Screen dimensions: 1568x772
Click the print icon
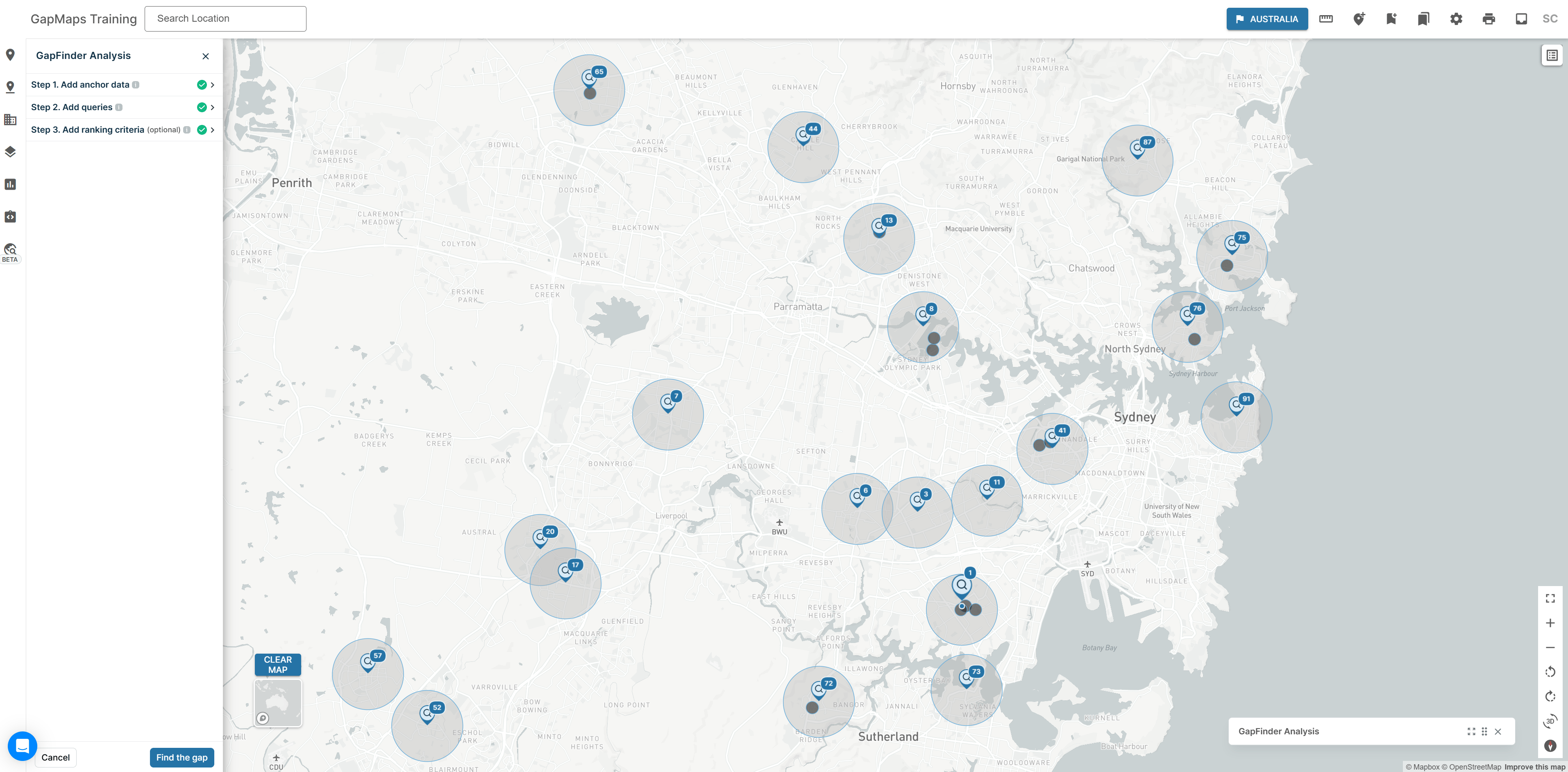(x=1489, y=19)
